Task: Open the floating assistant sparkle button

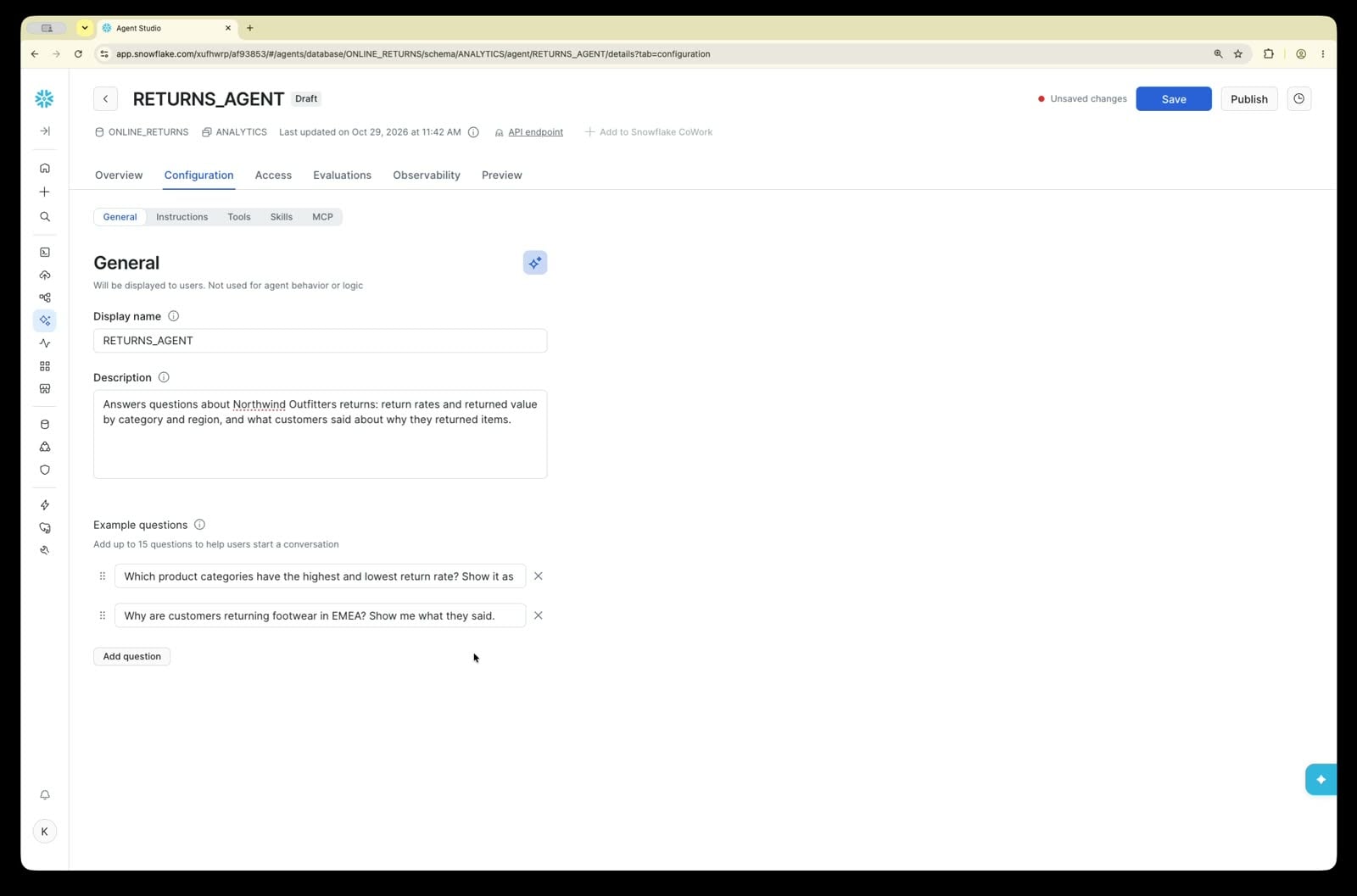Action: click(x=1321, y=779)
